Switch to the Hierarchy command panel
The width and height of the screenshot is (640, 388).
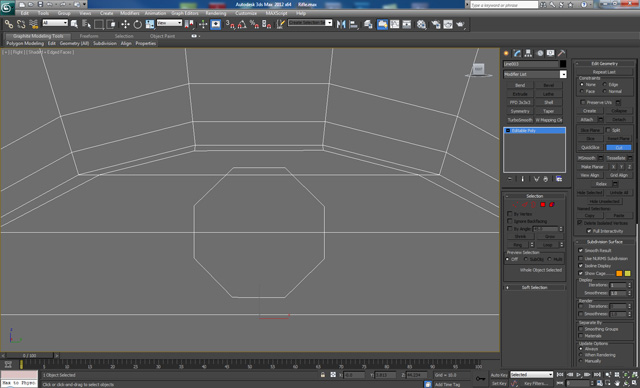click(x=528, y=53)
